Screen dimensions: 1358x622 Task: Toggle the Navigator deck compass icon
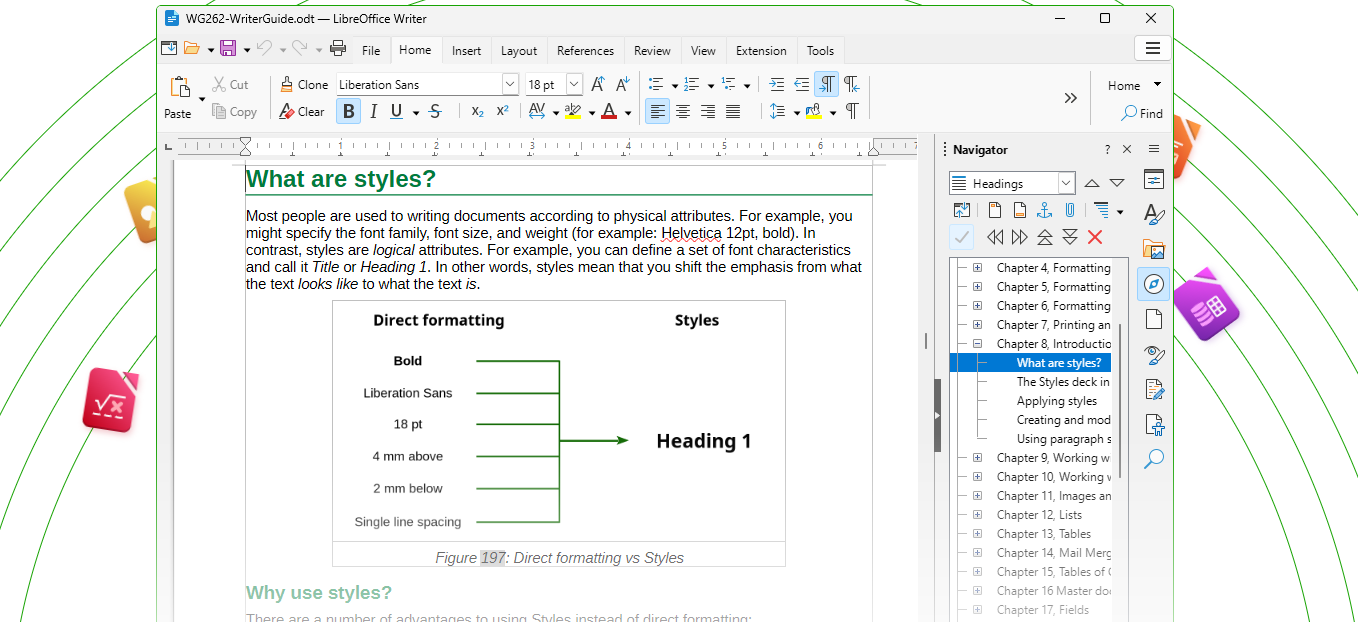point(1154,284)
